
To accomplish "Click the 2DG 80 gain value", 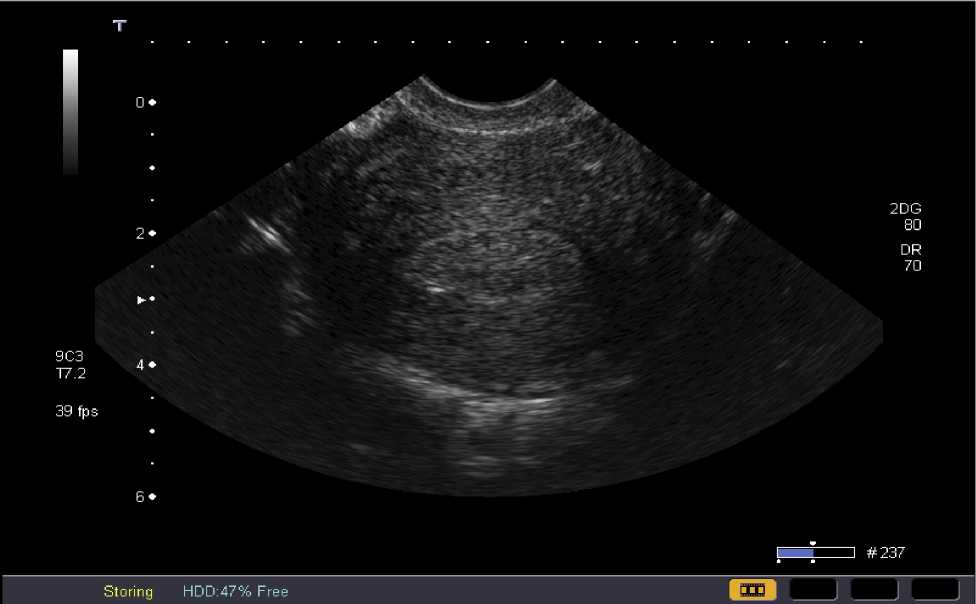I will point(906,217).
